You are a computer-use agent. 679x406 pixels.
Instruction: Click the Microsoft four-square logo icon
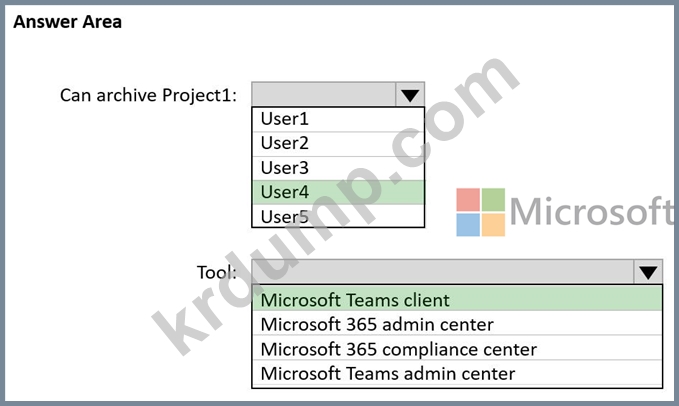(x=481, y=211)
